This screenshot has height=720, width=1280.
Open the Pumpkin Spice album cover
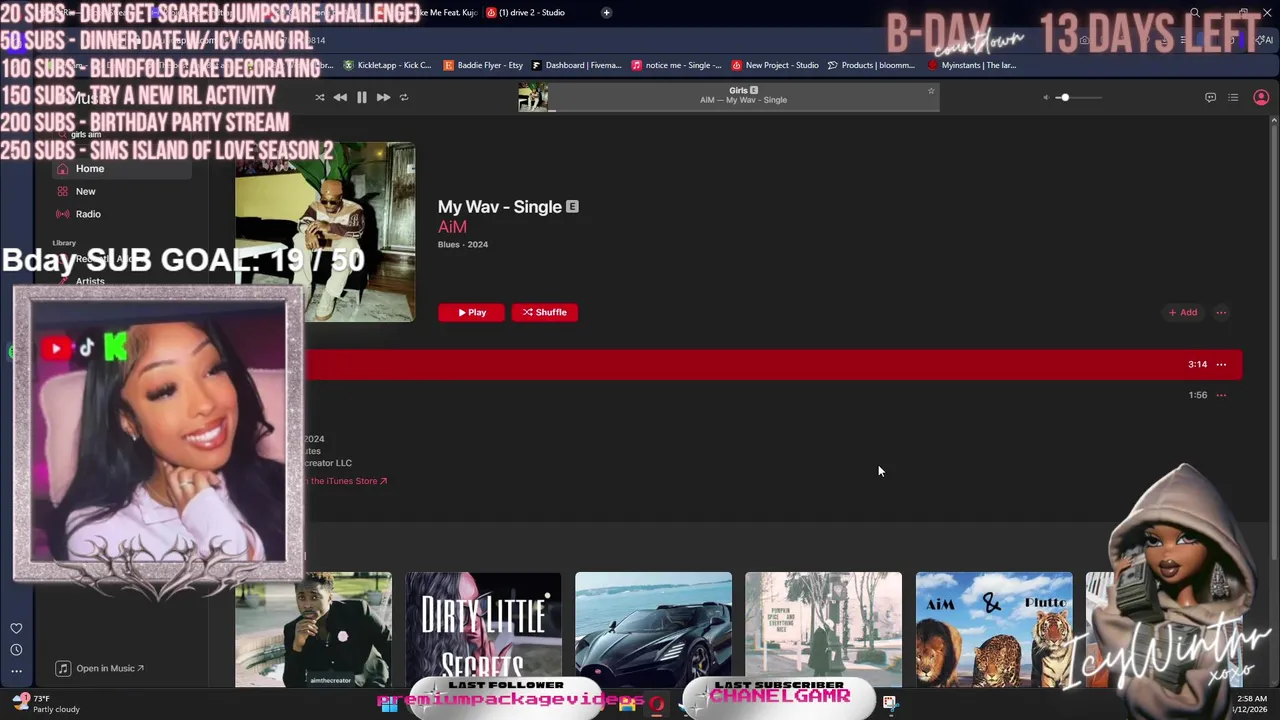[x=823, y=630]
